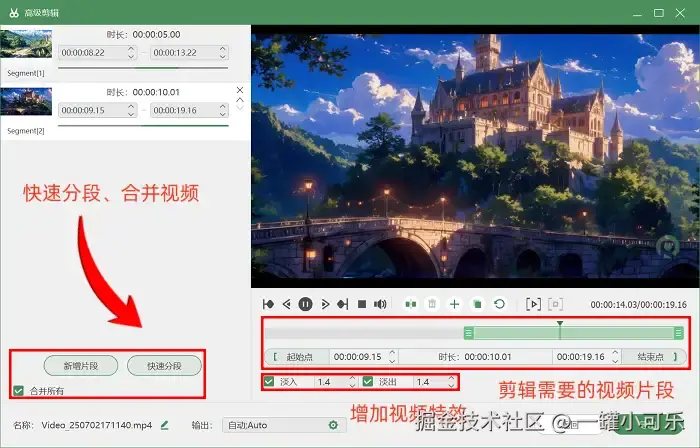Screen dimensions: 700x448
Task: Minimize the 高级剪辑 window
Action: 637,14
